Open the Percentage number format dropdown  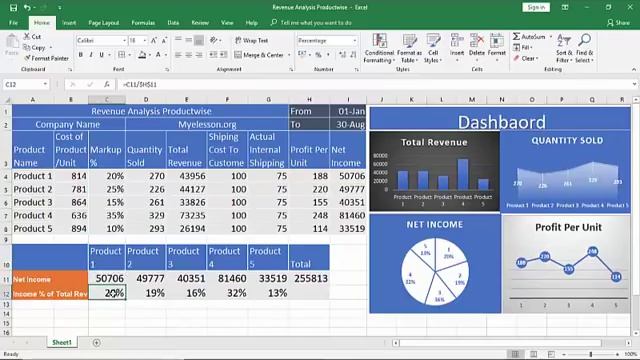pyautogui.click(x=354, y=40)
